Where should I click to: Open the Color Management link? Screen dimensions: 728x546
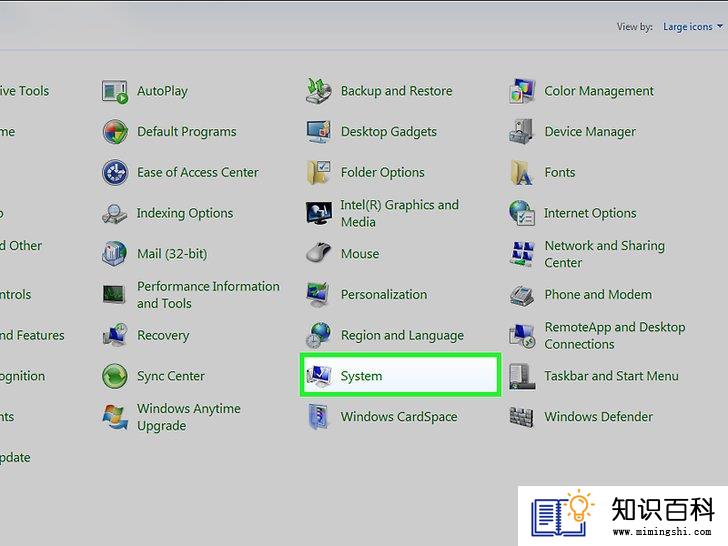click(x=599, y=91)
